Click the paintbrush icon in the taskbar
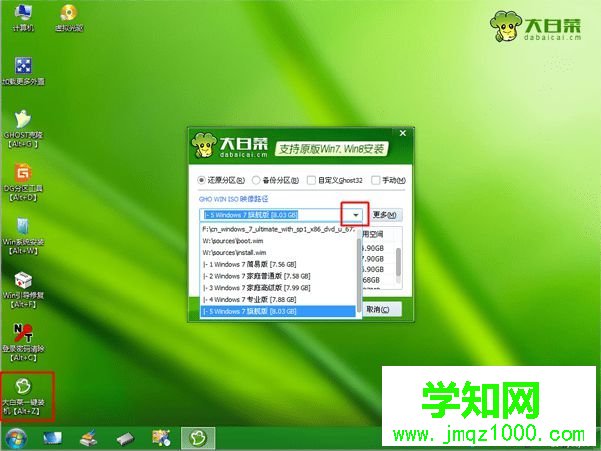The height and width of the screenshot is (451, 601). click(89, 438)
